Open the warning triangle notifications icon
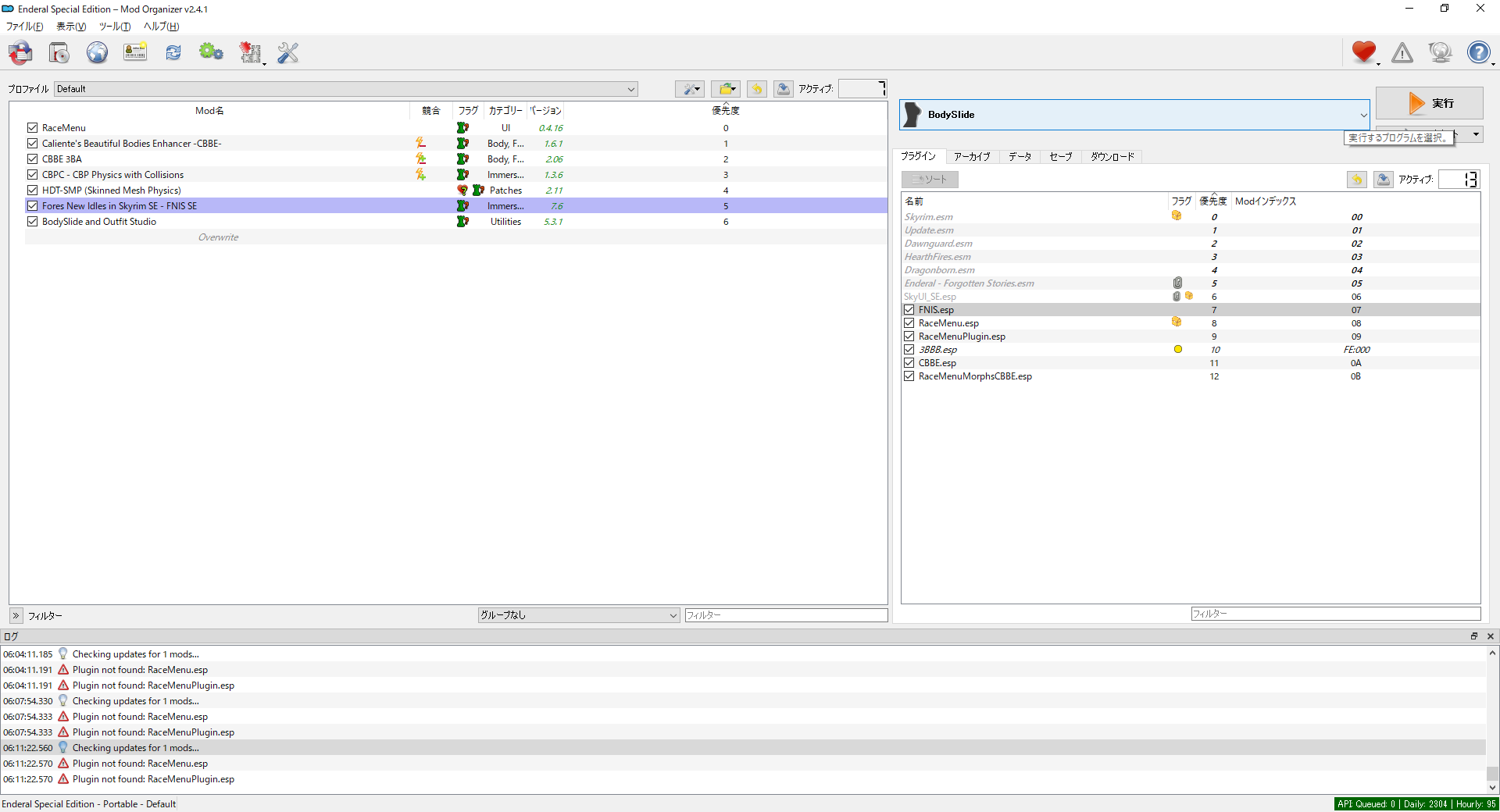The image size is (1500, 812). (1402, 52)
